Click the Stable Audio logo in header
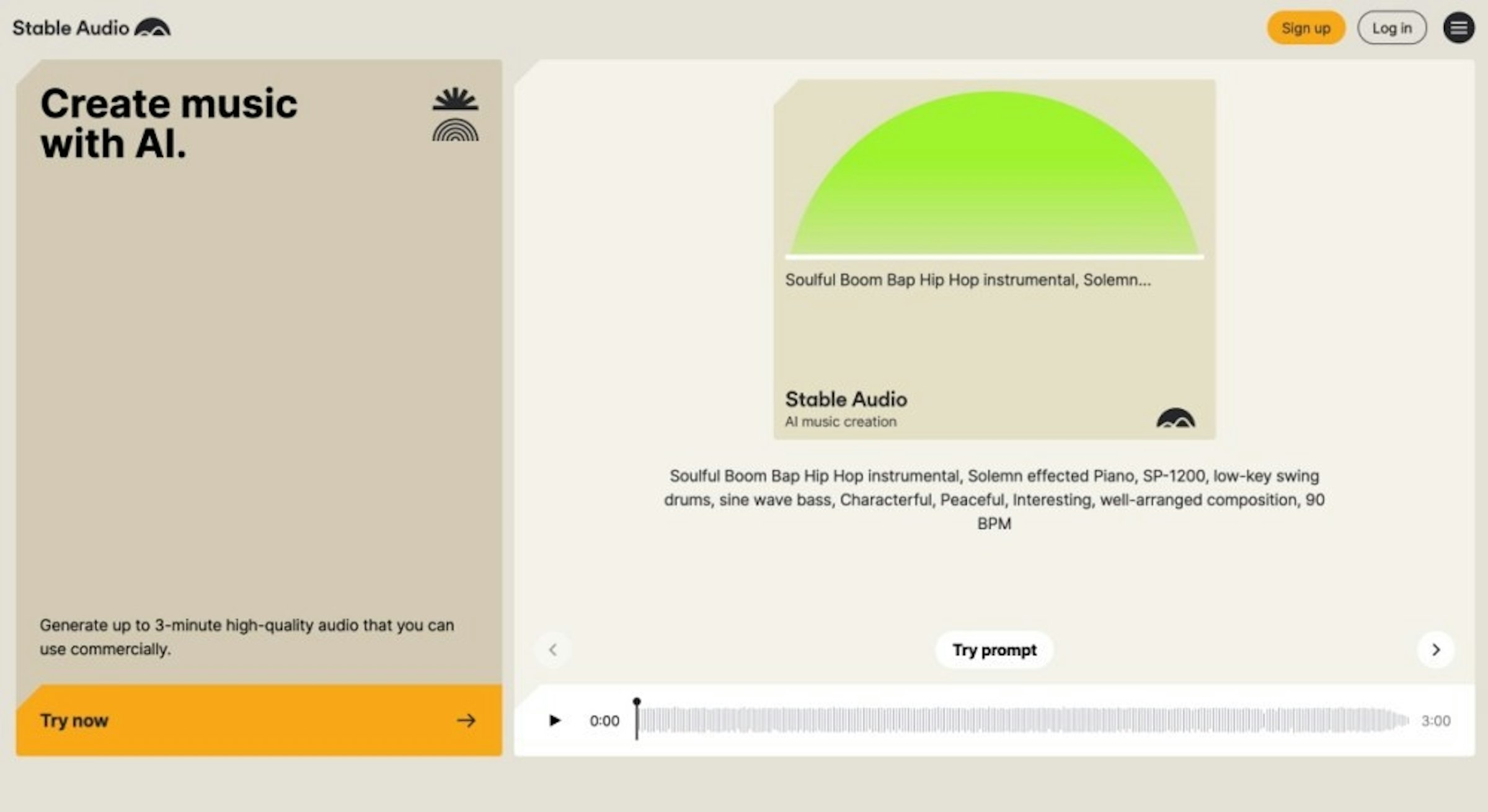 point(91,28)
